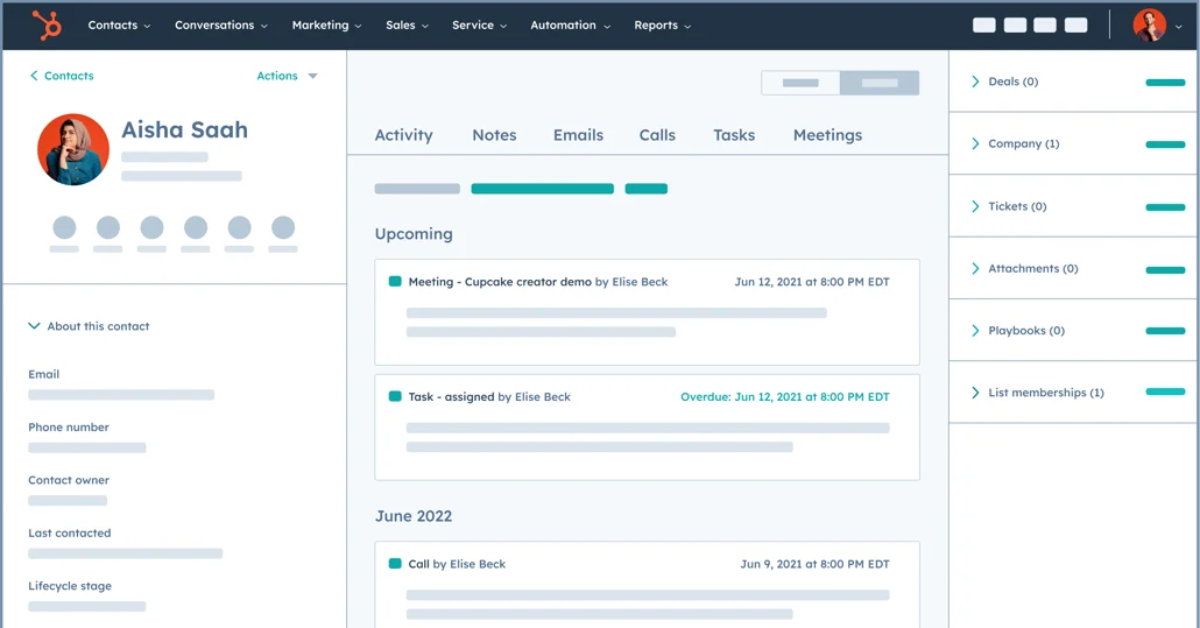Screen dimensions: 1200x628
Task: Expand the Deals (0) section
Action: click(x=1004, y=82)
